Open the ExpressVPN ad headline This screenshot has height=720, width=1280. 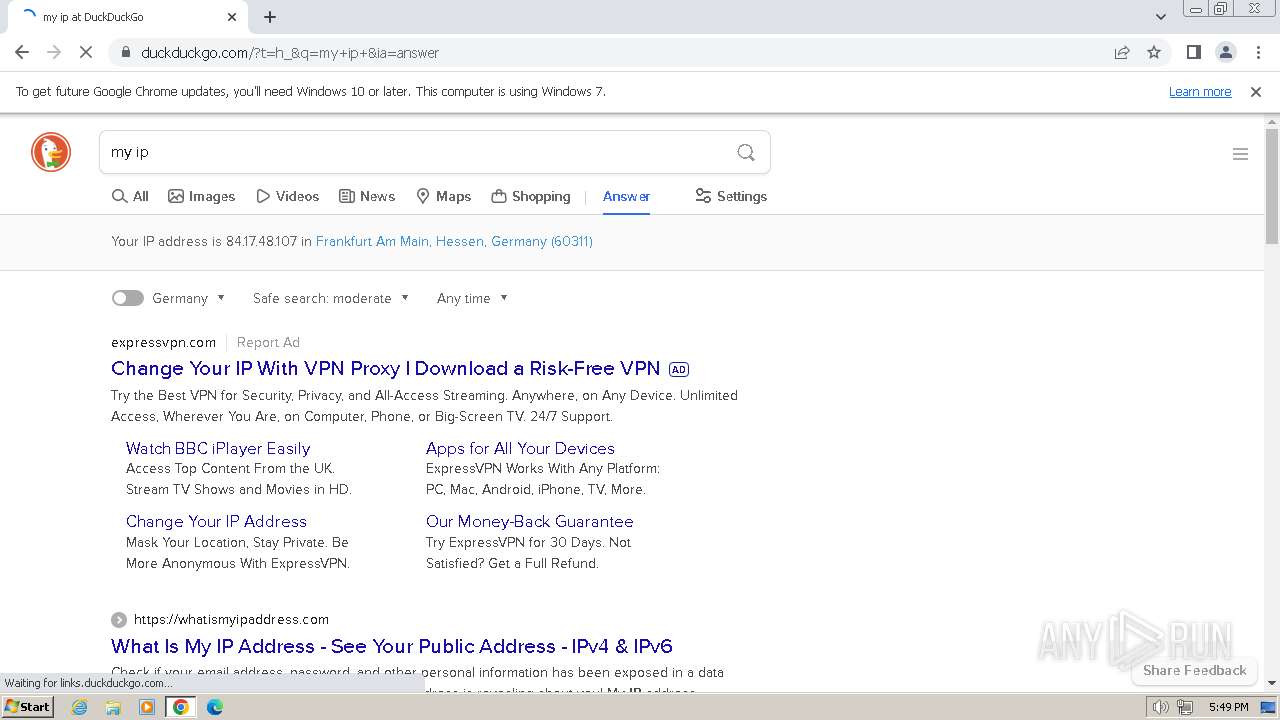(x=386, y=368)
